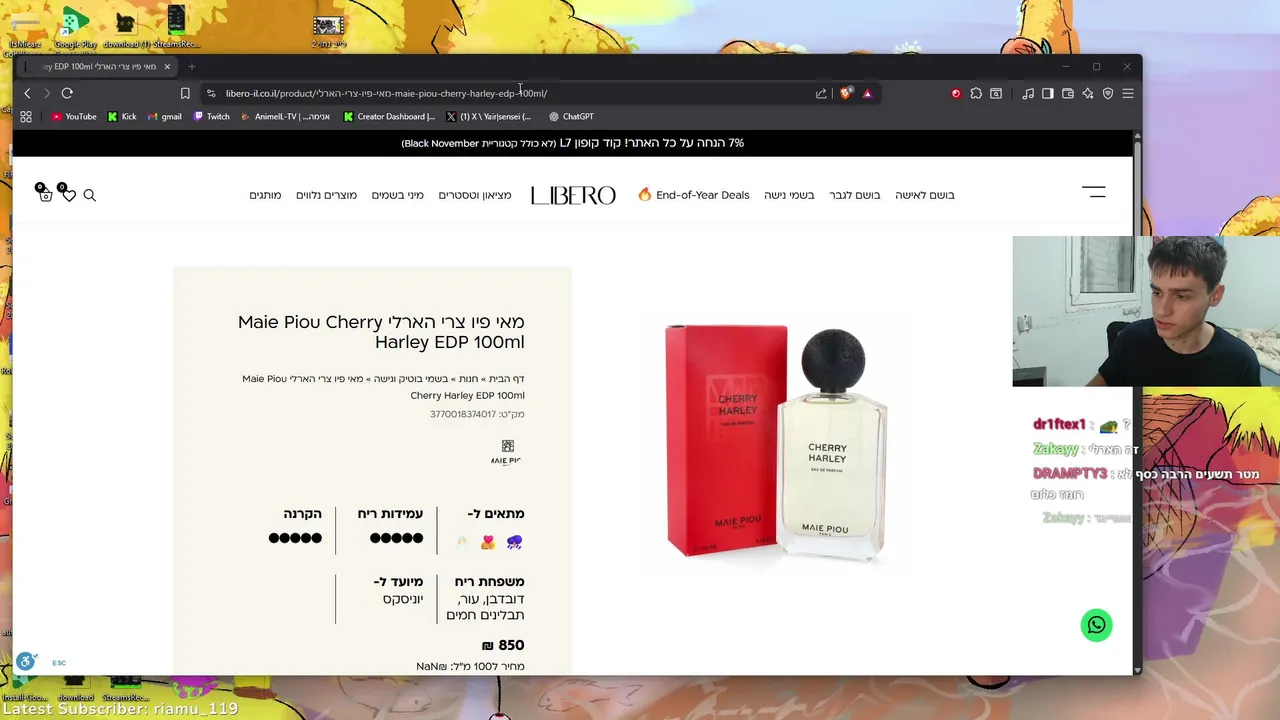
Task: Click the accessibility widget icon
Action: [x=26, y=662]
